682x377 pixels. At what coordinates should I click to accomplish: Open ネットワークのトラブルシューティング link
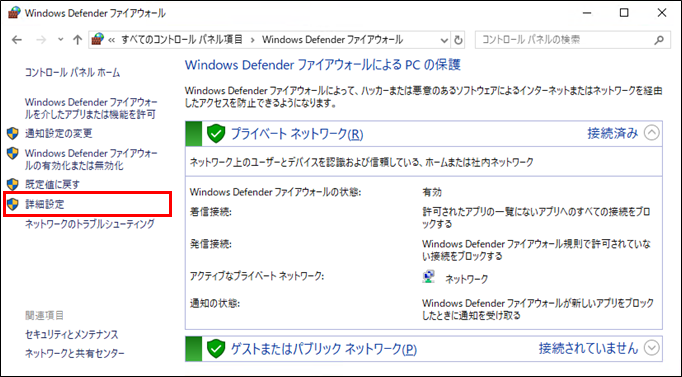coord(90,224)
